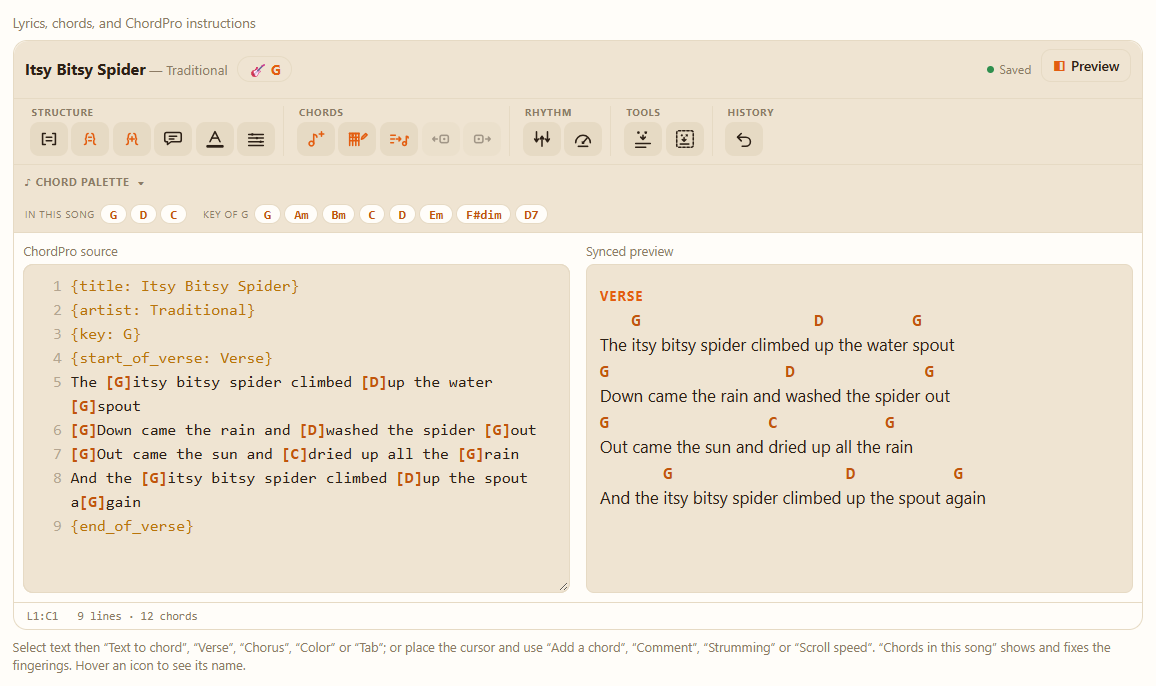The height and width of the screenshot is (686, 1156).
Task: Insert D from Key of G chips
Action: 402,215
